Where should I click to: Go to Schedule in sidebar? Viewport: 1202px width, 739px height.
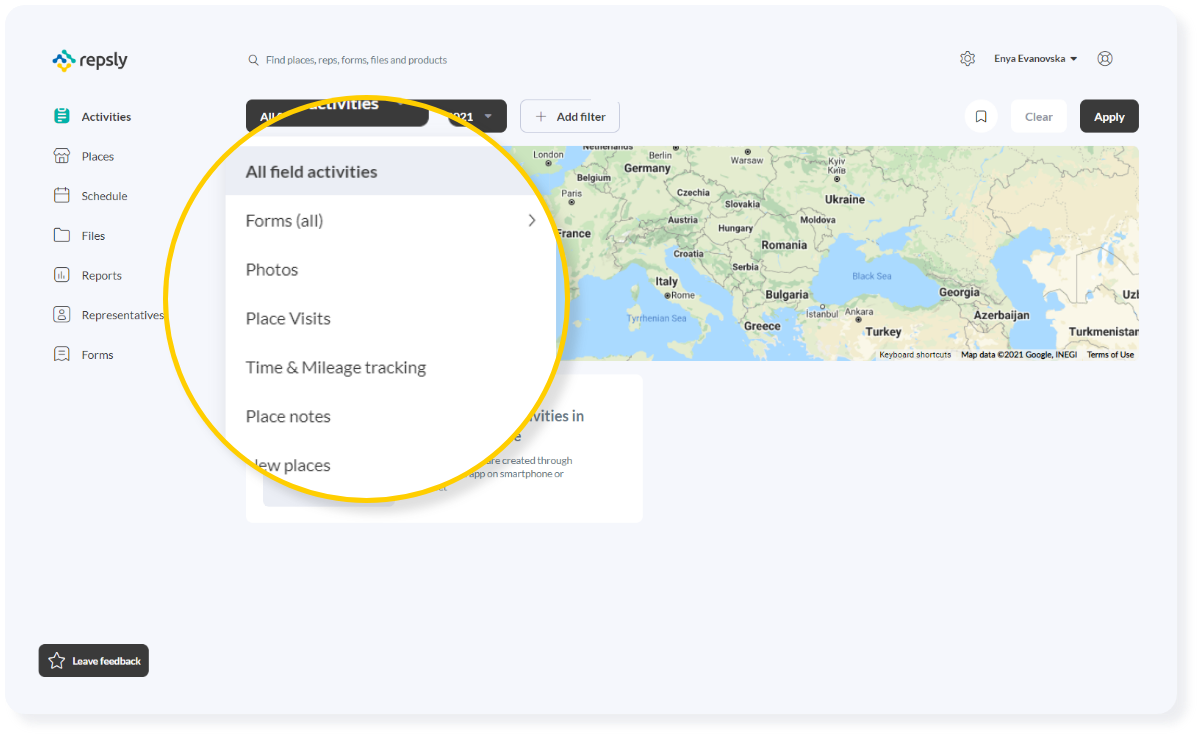point(104,196)
